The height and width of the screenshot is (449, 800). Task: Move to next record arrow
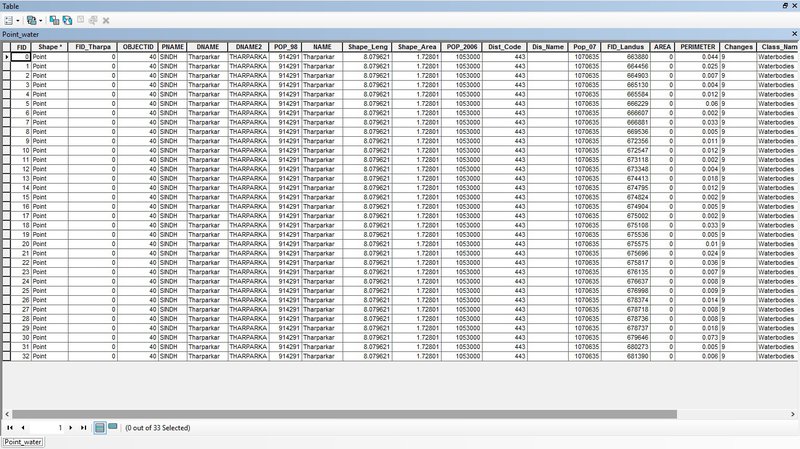click(71, 427)
